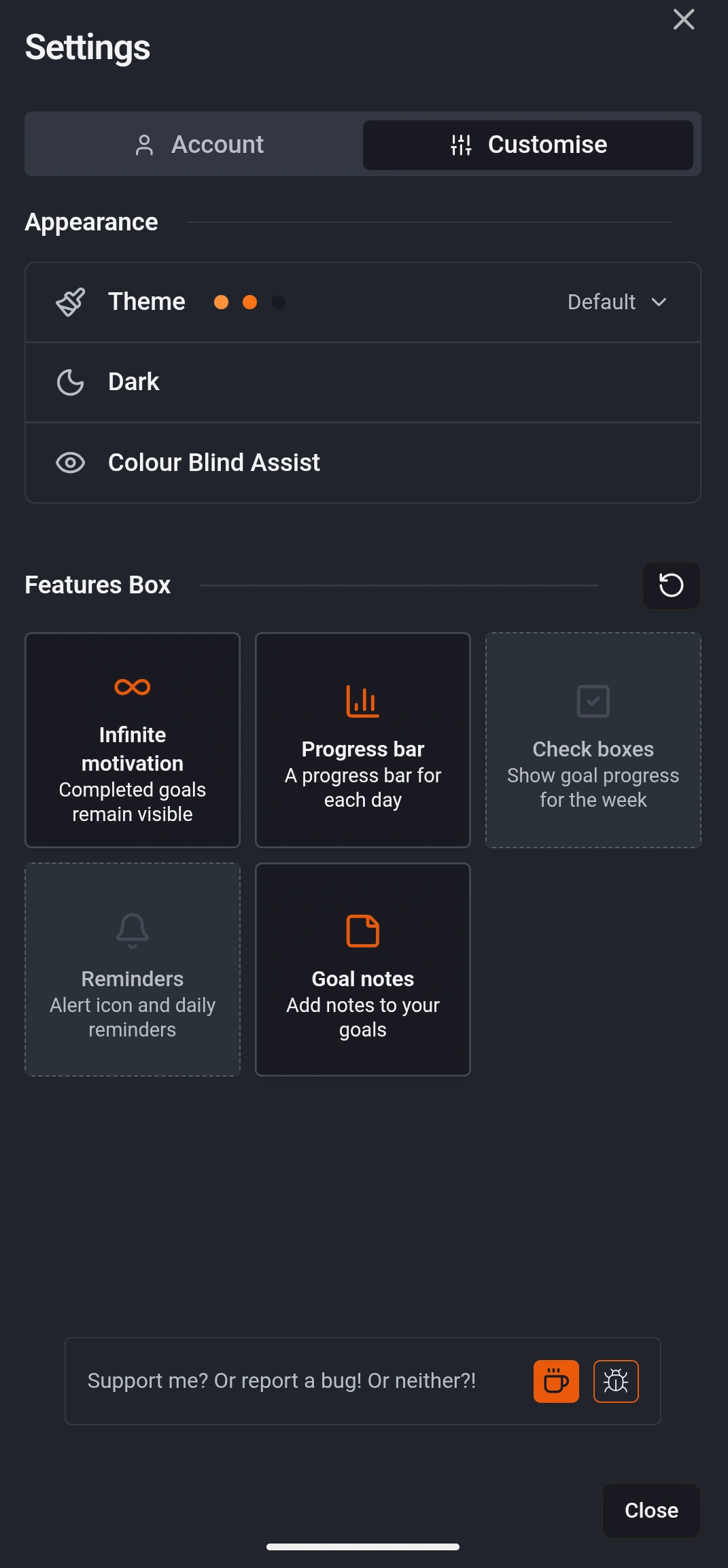Click the coffee cup support icon
Screen dimensions: 728x1568
tap(556, 1381)
